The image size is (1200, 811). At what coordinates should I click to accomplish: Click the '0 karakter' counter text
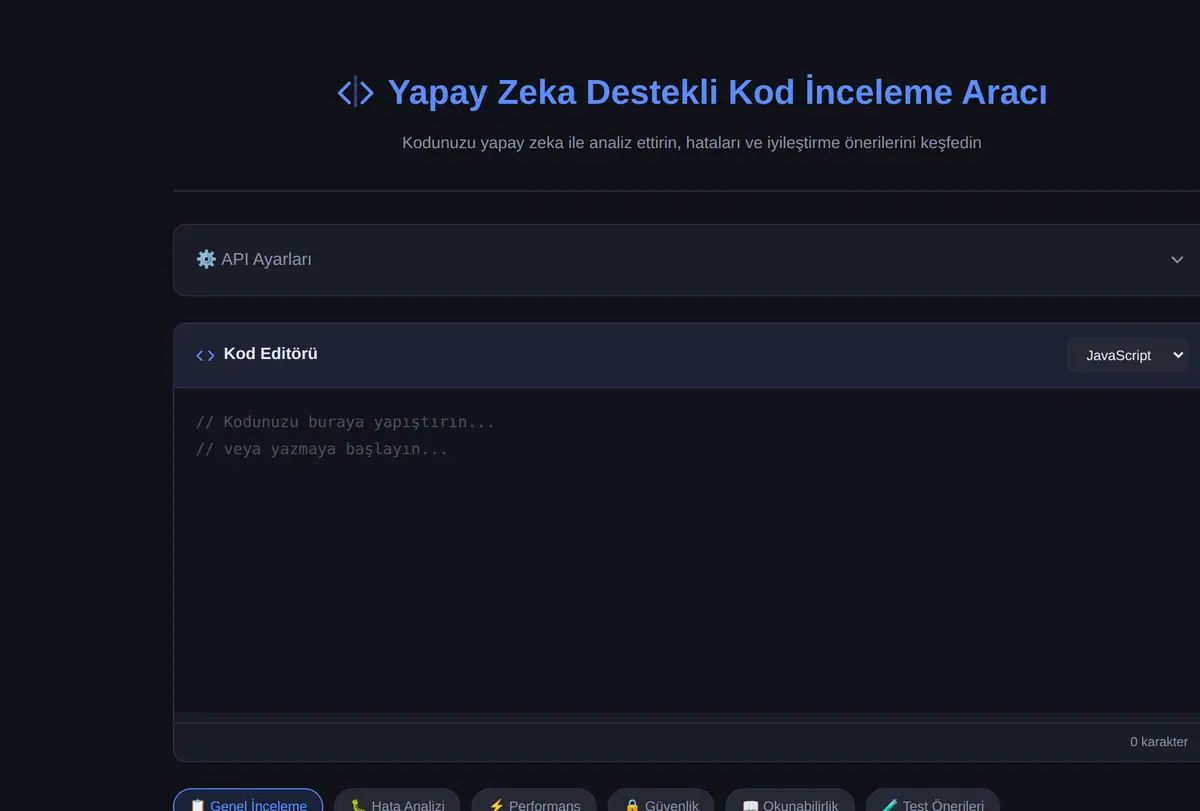(x=1159, y=742)
